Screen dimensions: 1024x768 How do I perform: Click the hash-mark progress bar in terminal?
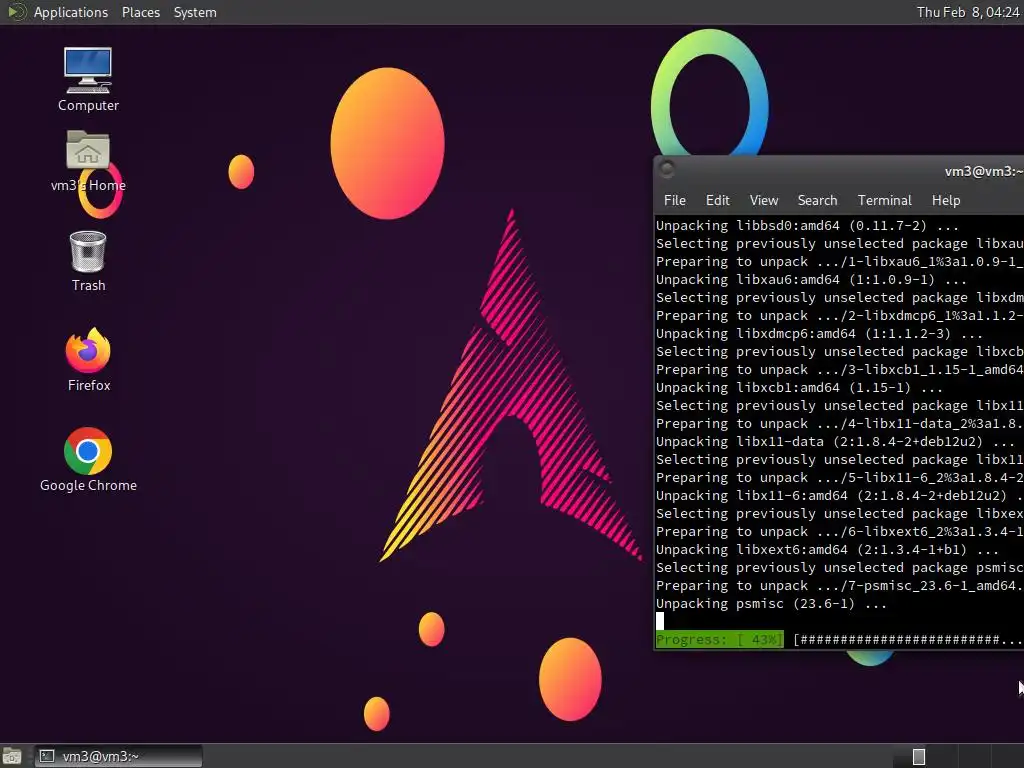point(908,639)
